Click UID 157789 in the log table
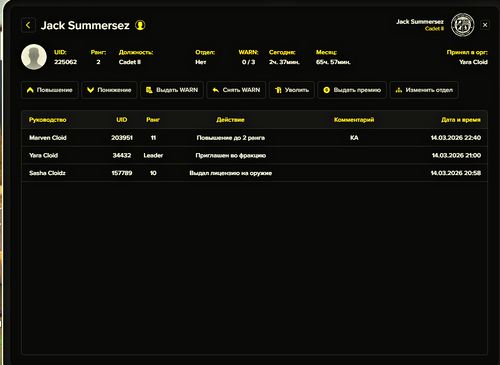 coord(122,173)
